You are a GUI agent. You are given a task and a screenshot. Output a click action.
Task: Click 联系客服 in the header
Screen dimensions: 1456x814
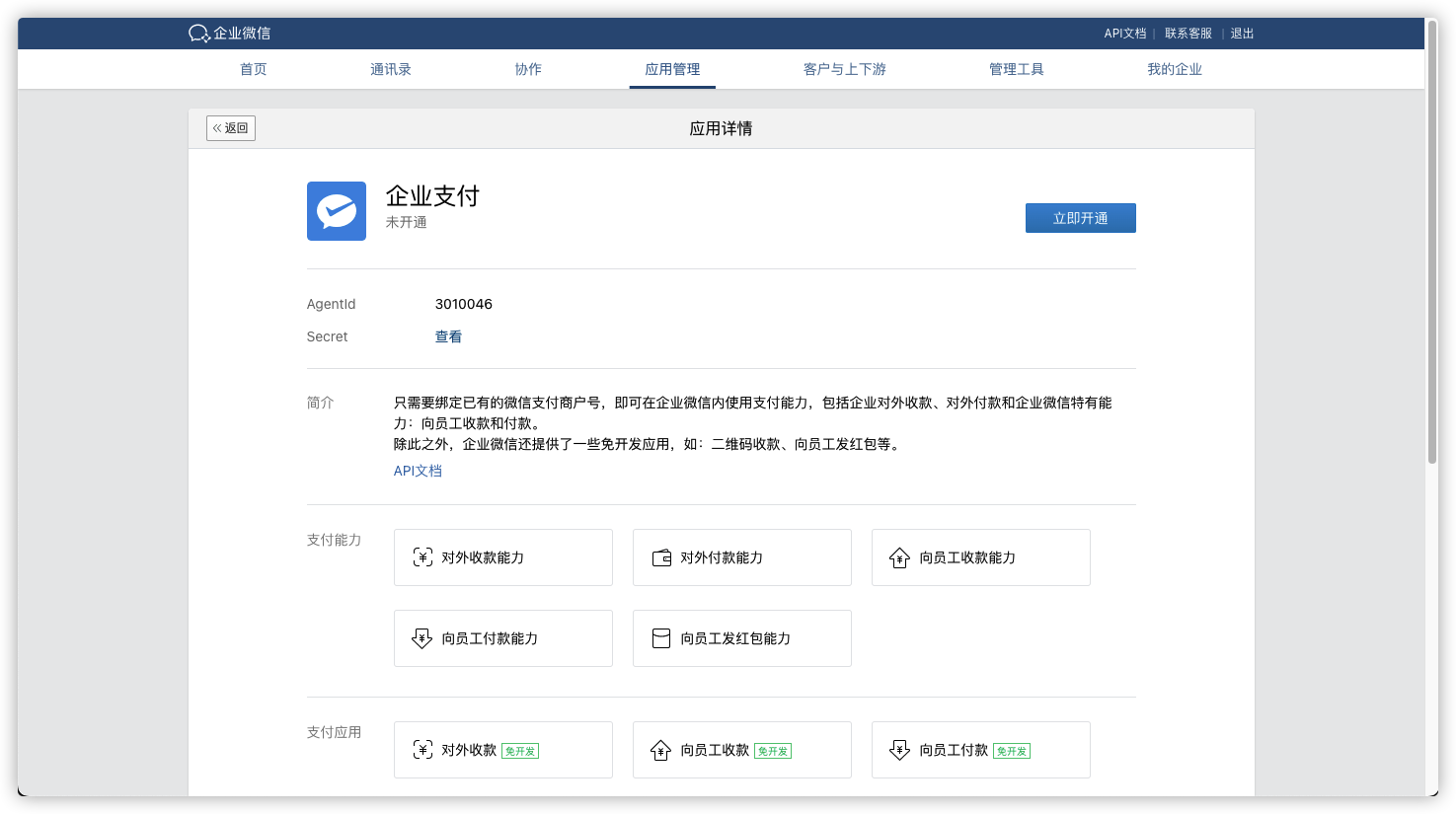click(x=1188, y=34)
